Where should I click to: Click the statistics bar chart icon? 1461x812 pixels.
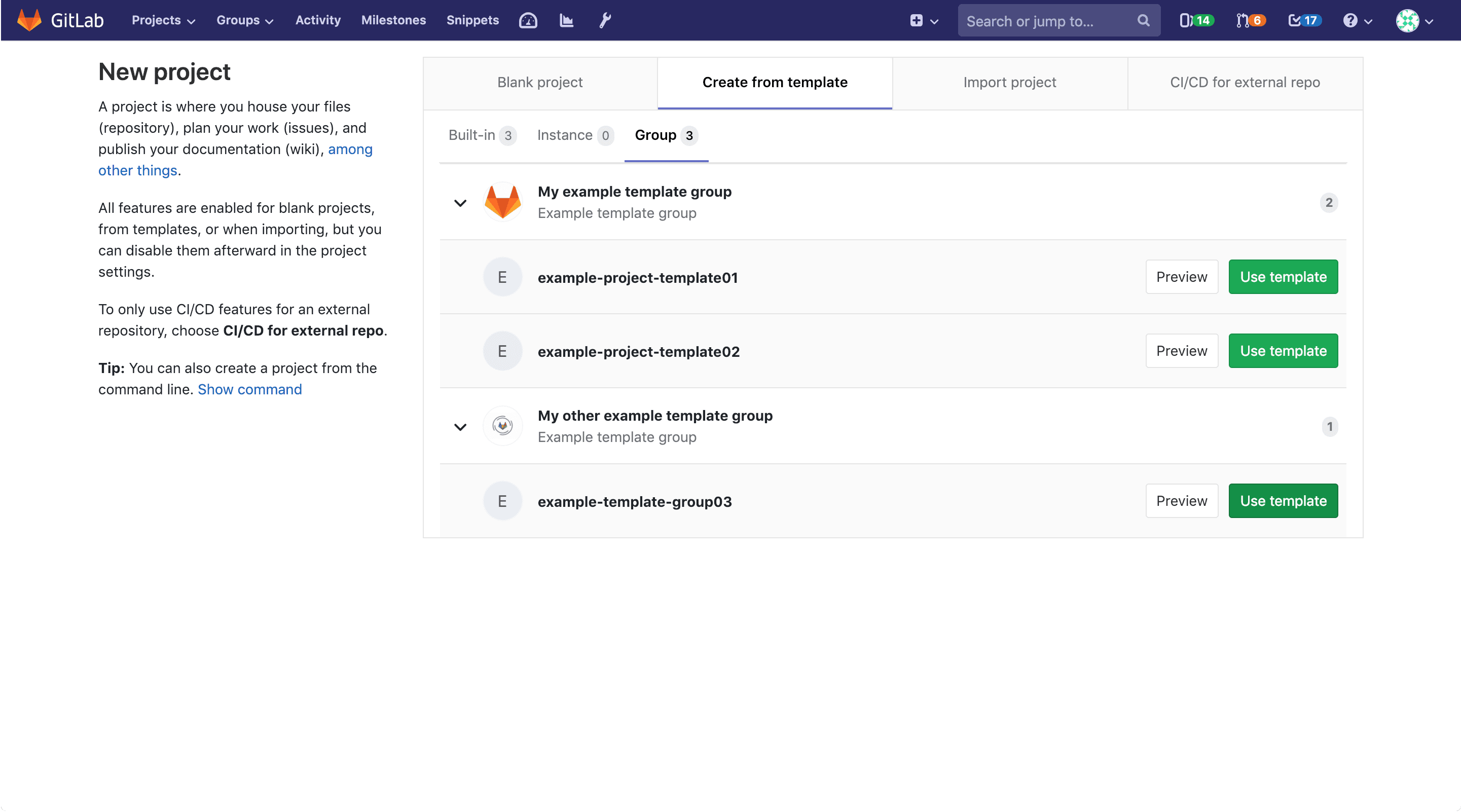567,20
